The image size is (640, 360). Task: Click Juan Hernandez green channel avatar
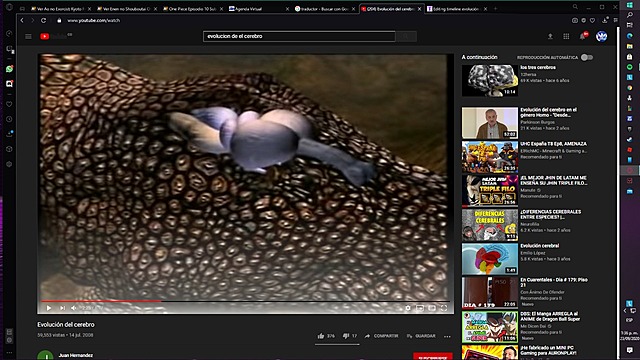[x=45, y=355]
